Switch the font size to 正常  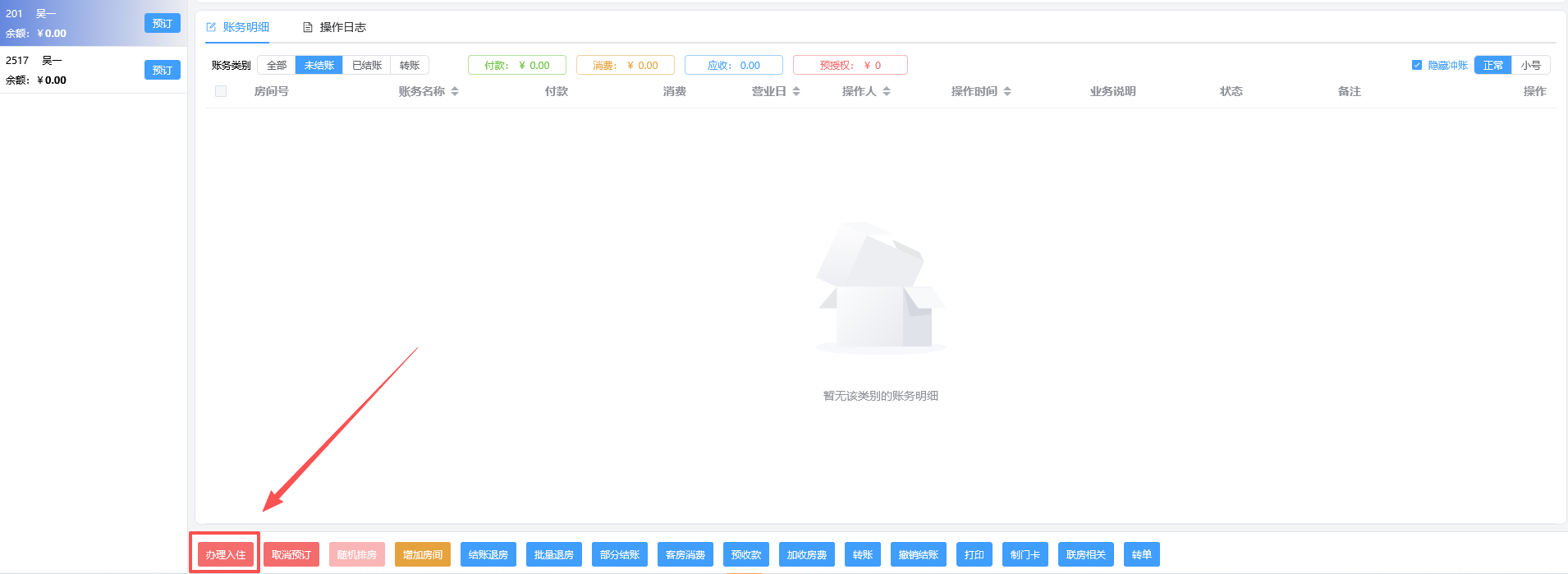(1493, 65)
